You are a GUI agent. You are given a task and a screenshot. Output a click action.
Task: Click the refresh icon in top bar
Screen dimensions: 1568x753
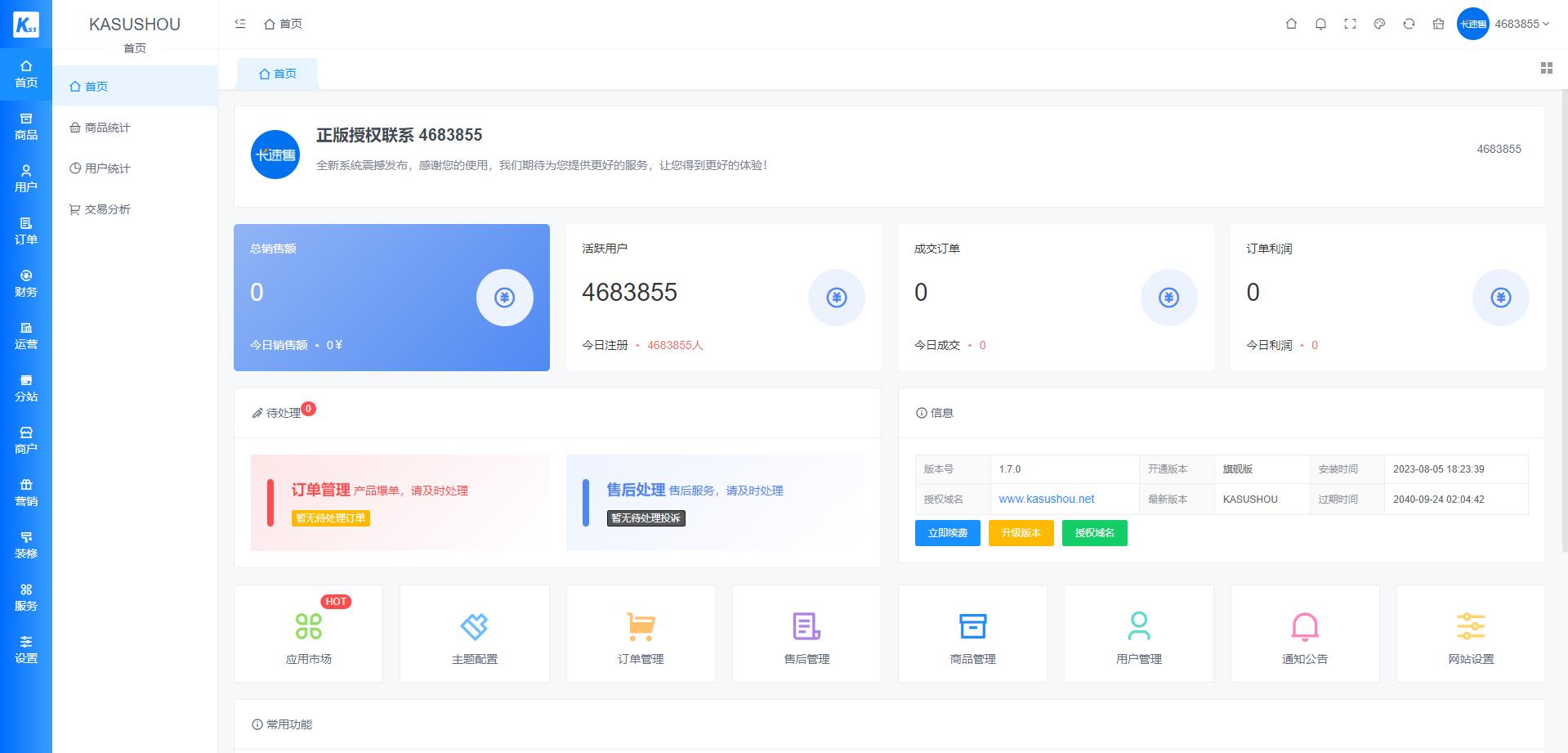tap(1409, 24)
